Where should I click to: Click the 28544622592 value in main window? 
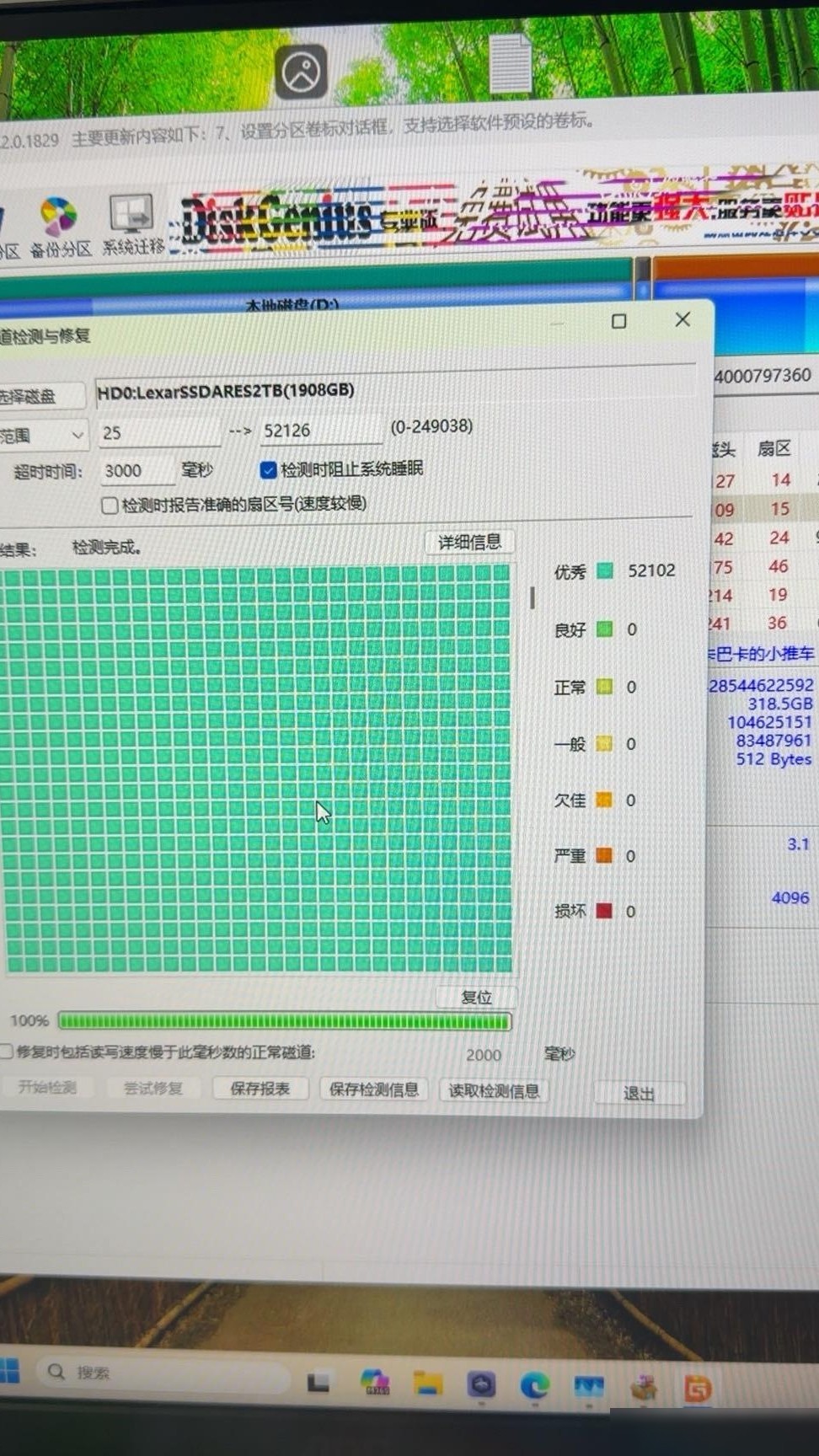(x=761, y=685)
